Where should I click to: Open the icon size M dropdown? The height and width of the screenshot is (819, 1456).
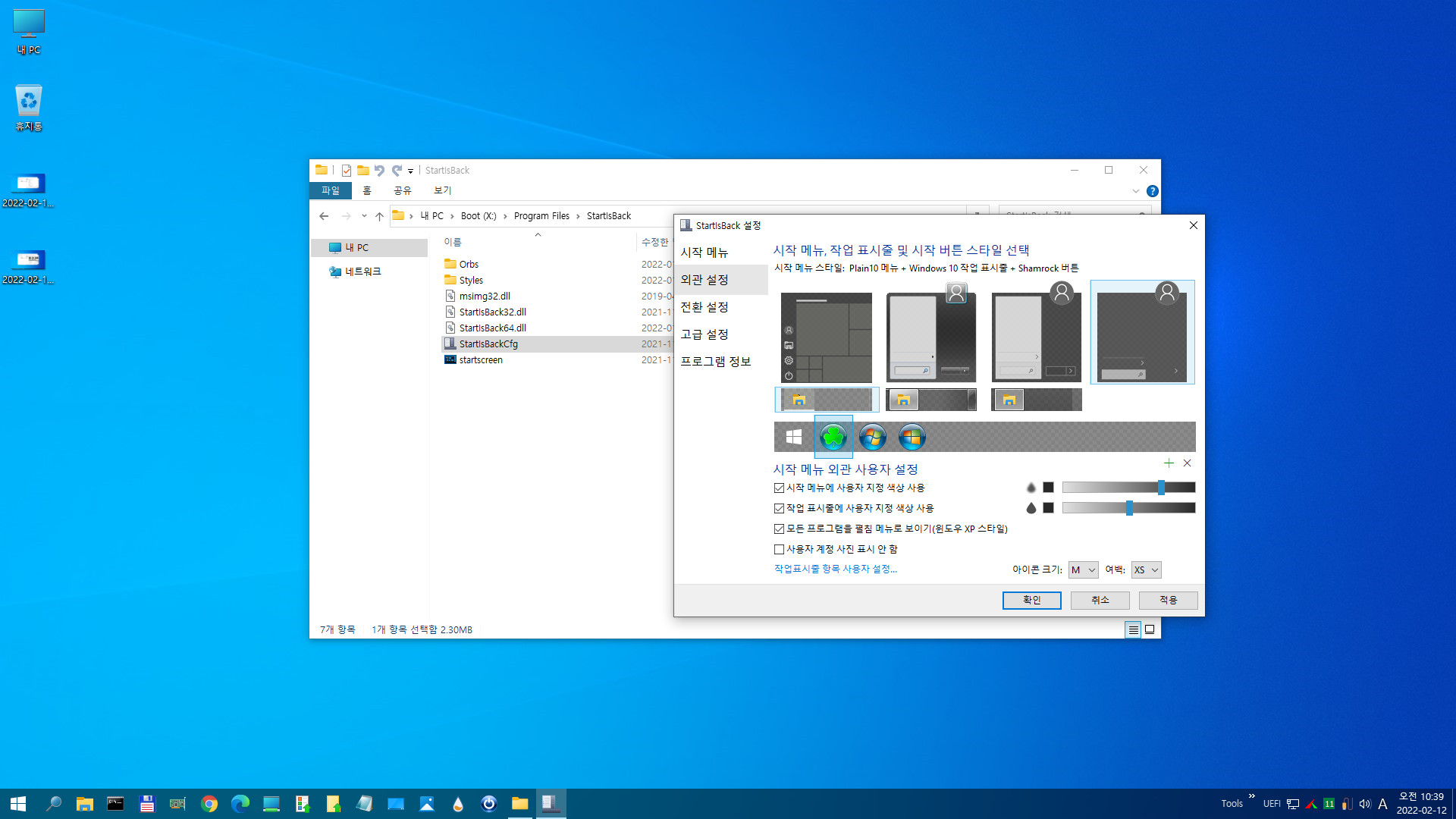[x=1083, y=570]
